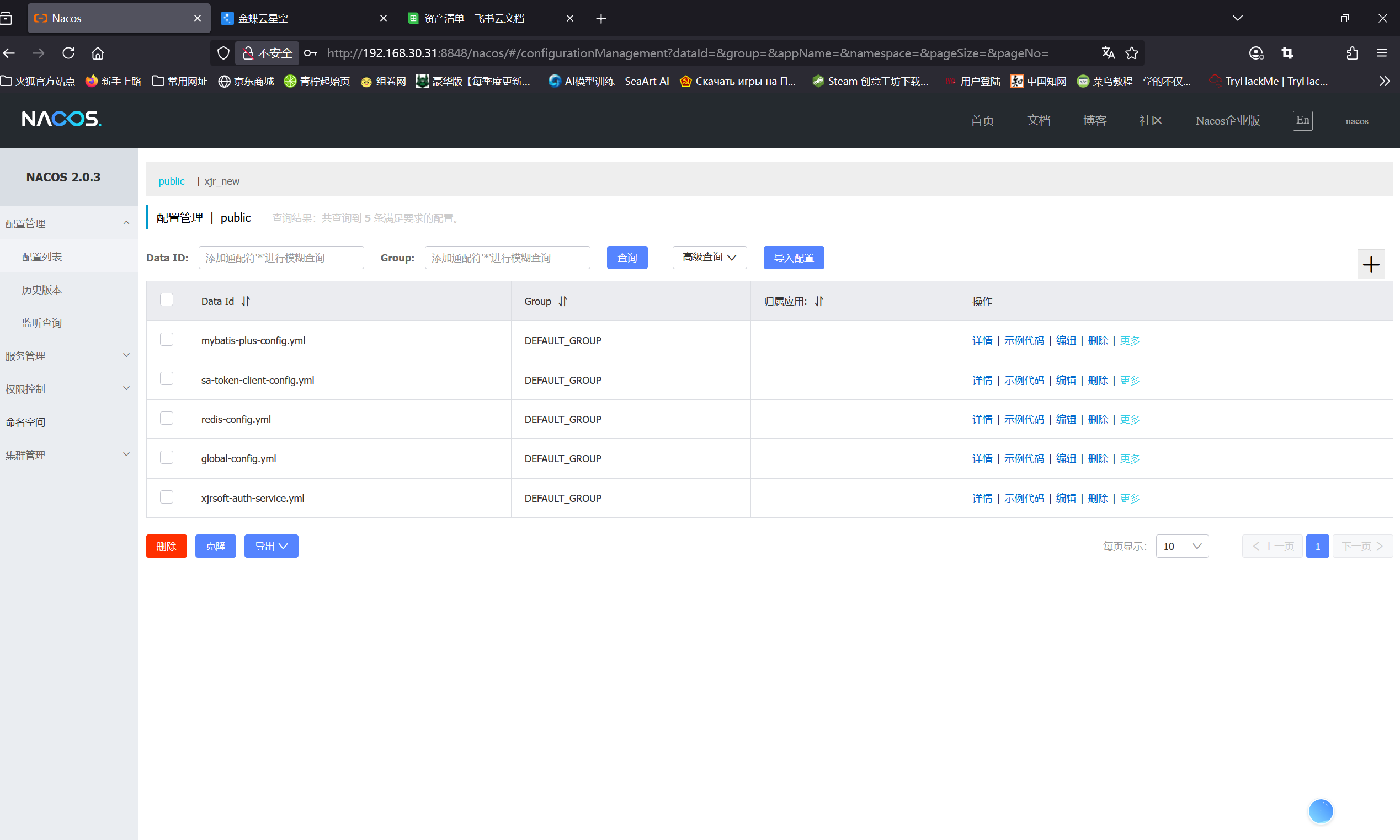Go back with browser back arrow

9,53
